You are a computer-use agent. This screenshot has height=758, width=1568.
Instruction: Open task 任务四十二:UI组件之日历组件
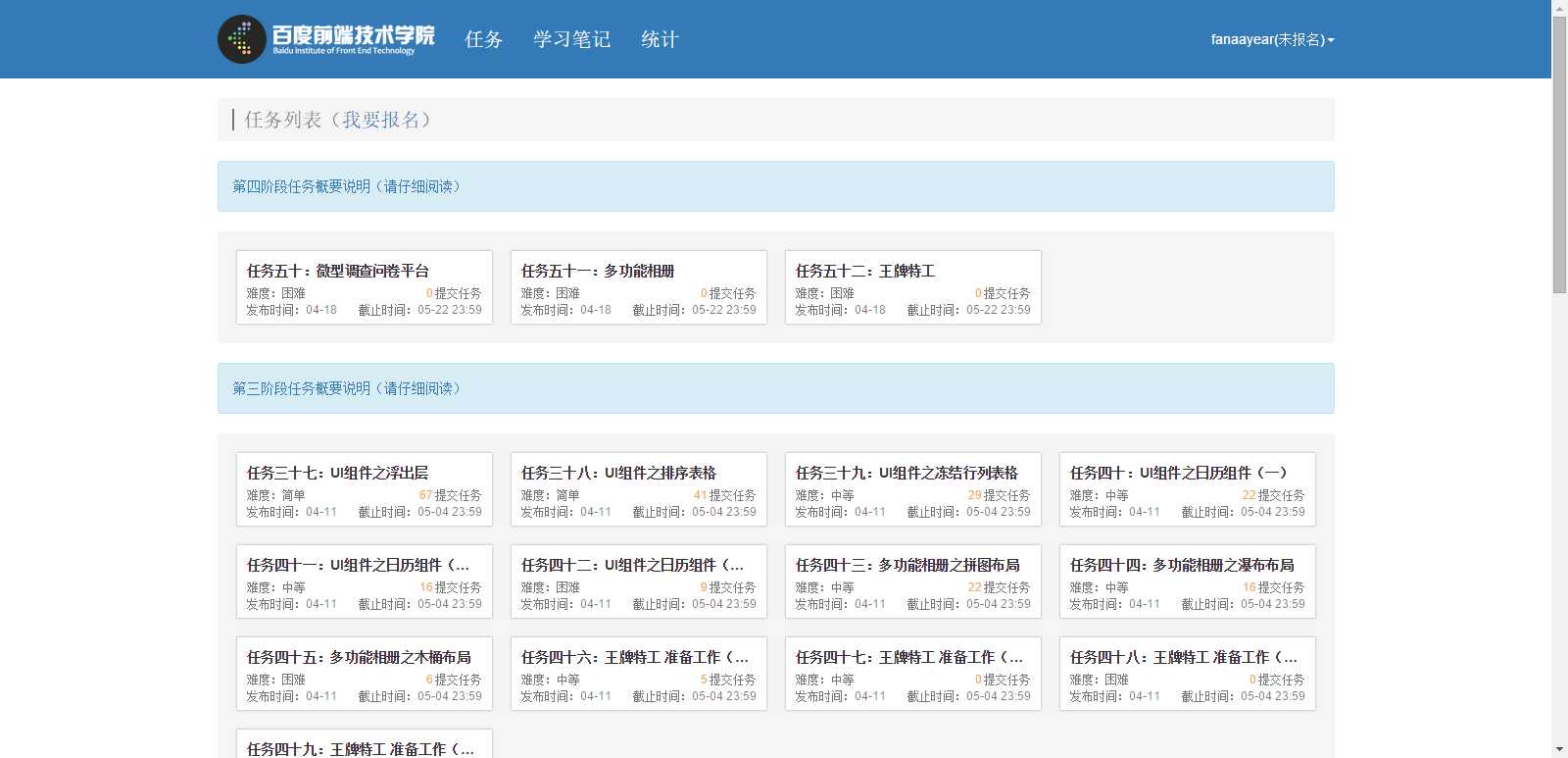point(633,565)
